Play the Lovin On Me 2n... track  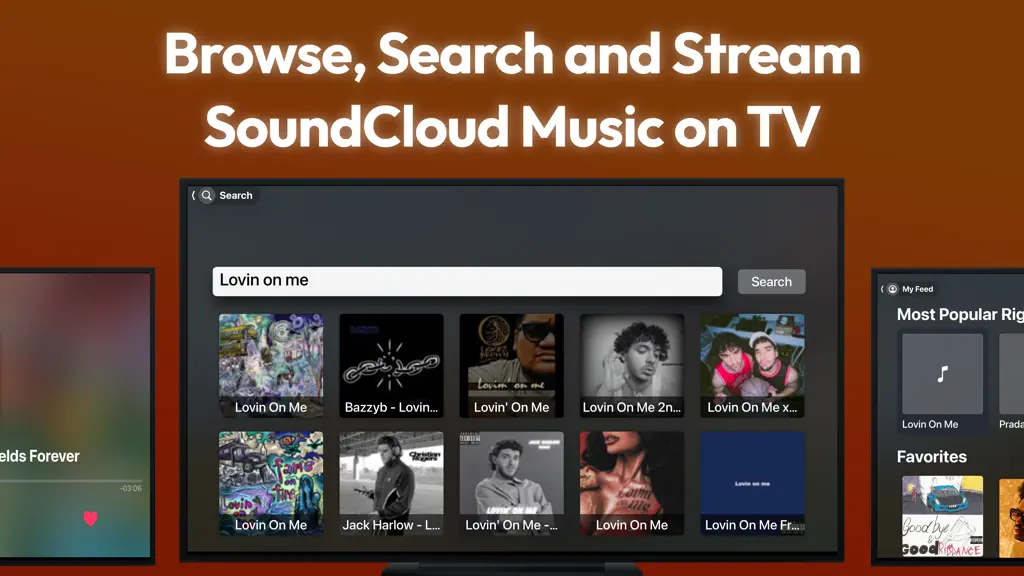pos(632,365)
